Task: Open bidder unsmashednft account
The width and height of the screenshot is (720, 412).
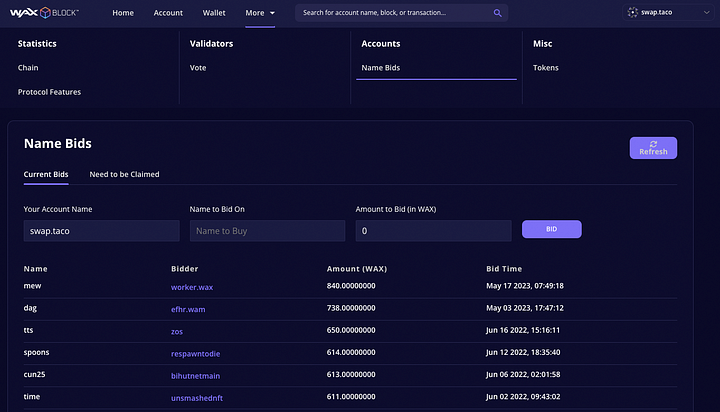Action: click(197, 398)
